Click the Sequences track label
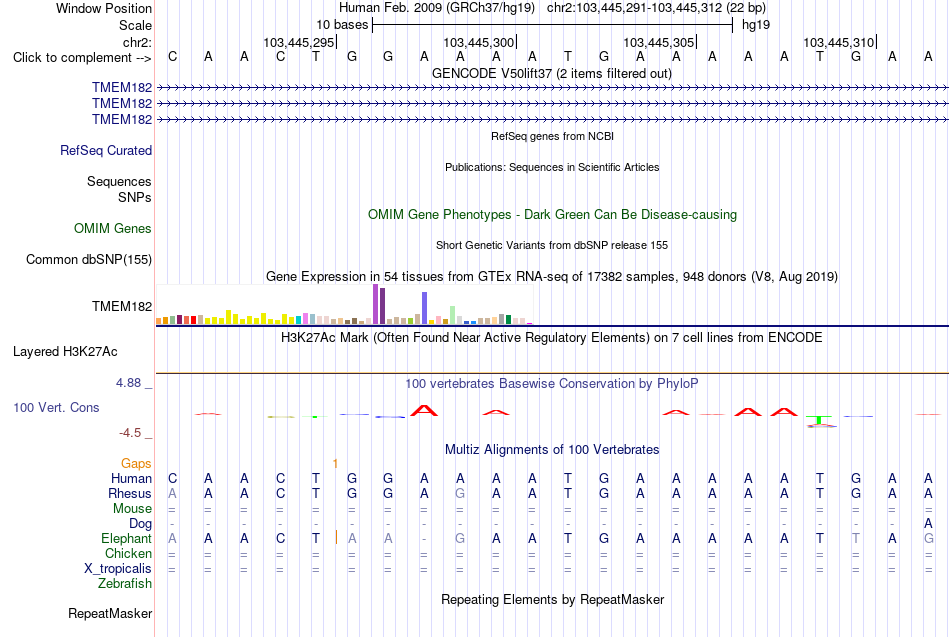This screenshot has width=950, height=637. pyautogui.click(x=119, y=181)
